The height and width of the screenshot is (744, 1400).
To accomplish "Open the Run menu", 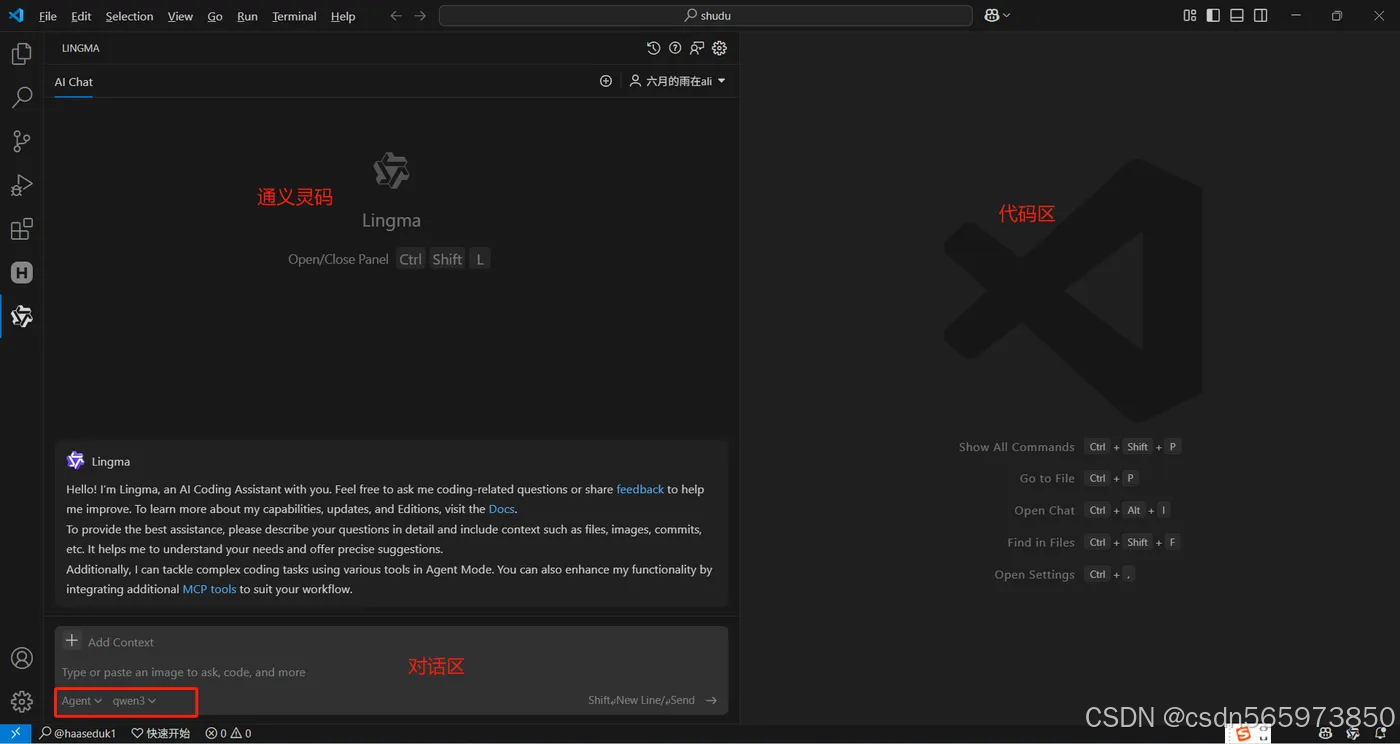I will pyautogui.click(x=247, y=16).
